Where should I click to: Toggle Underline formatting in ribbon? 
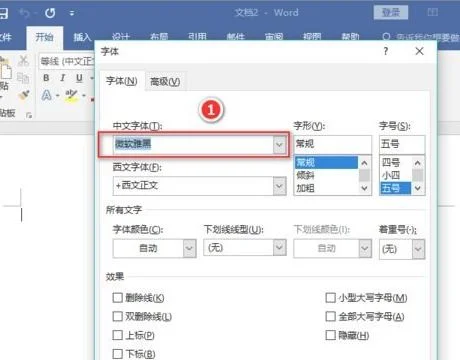coord(79,78)
